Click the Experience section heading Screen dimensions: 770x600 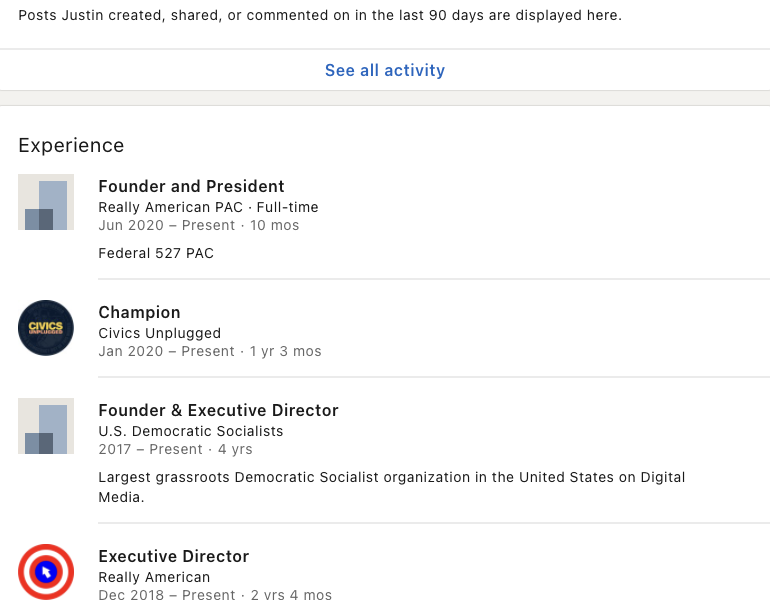point(71,146)
